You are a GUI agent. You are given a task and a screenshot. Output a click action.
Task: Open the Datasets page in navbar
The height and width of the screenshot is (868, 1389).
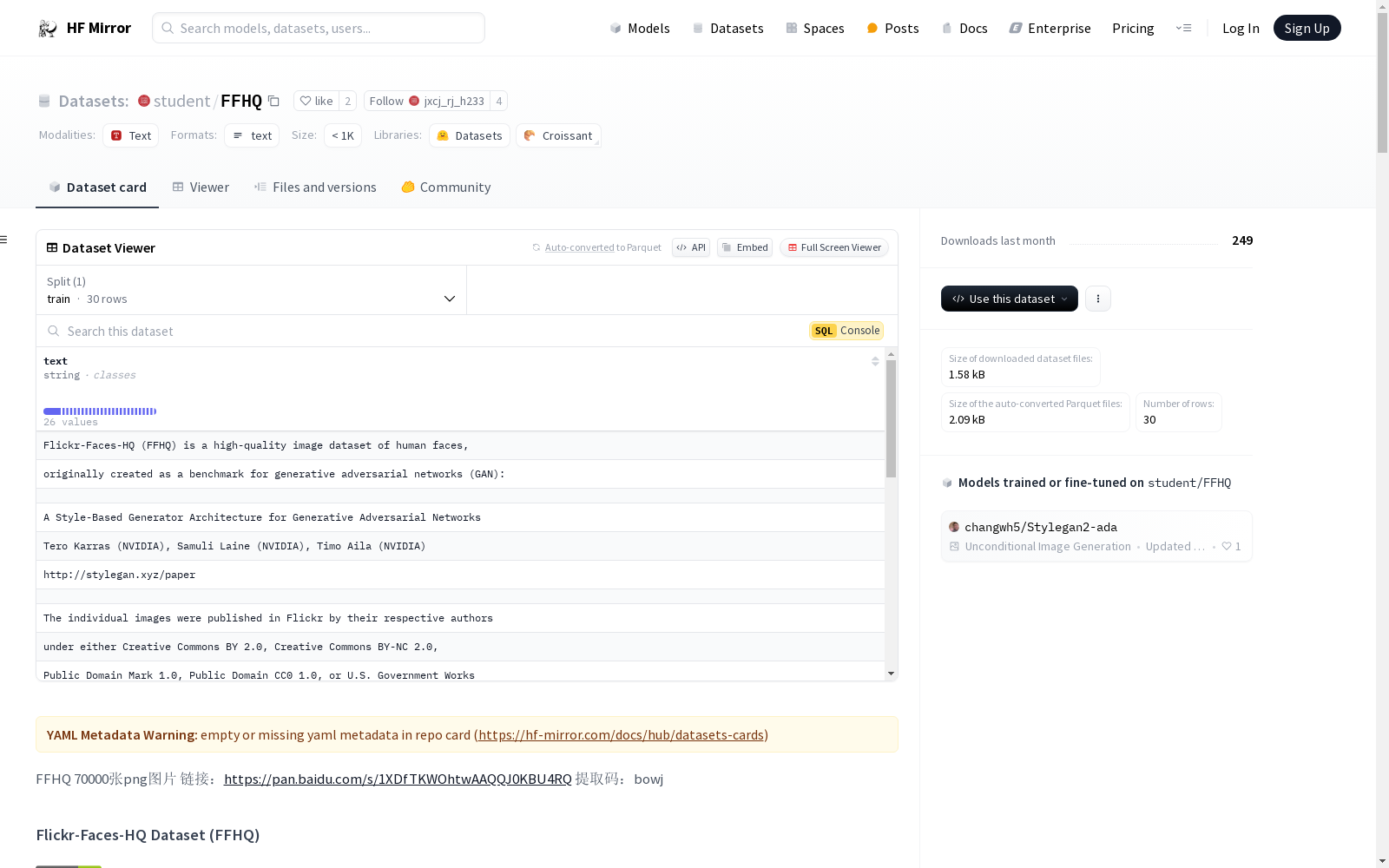point(727,29)
